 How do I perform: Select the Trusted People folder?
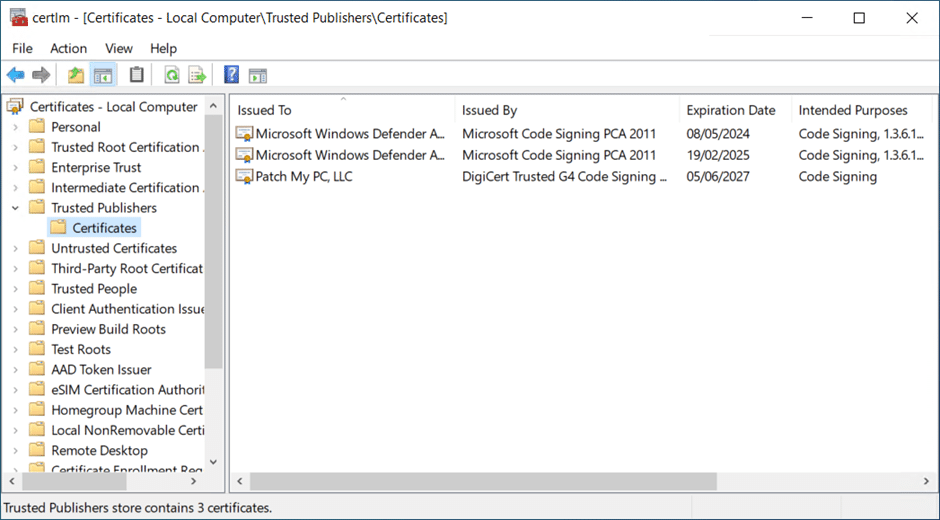click(94, 289)
